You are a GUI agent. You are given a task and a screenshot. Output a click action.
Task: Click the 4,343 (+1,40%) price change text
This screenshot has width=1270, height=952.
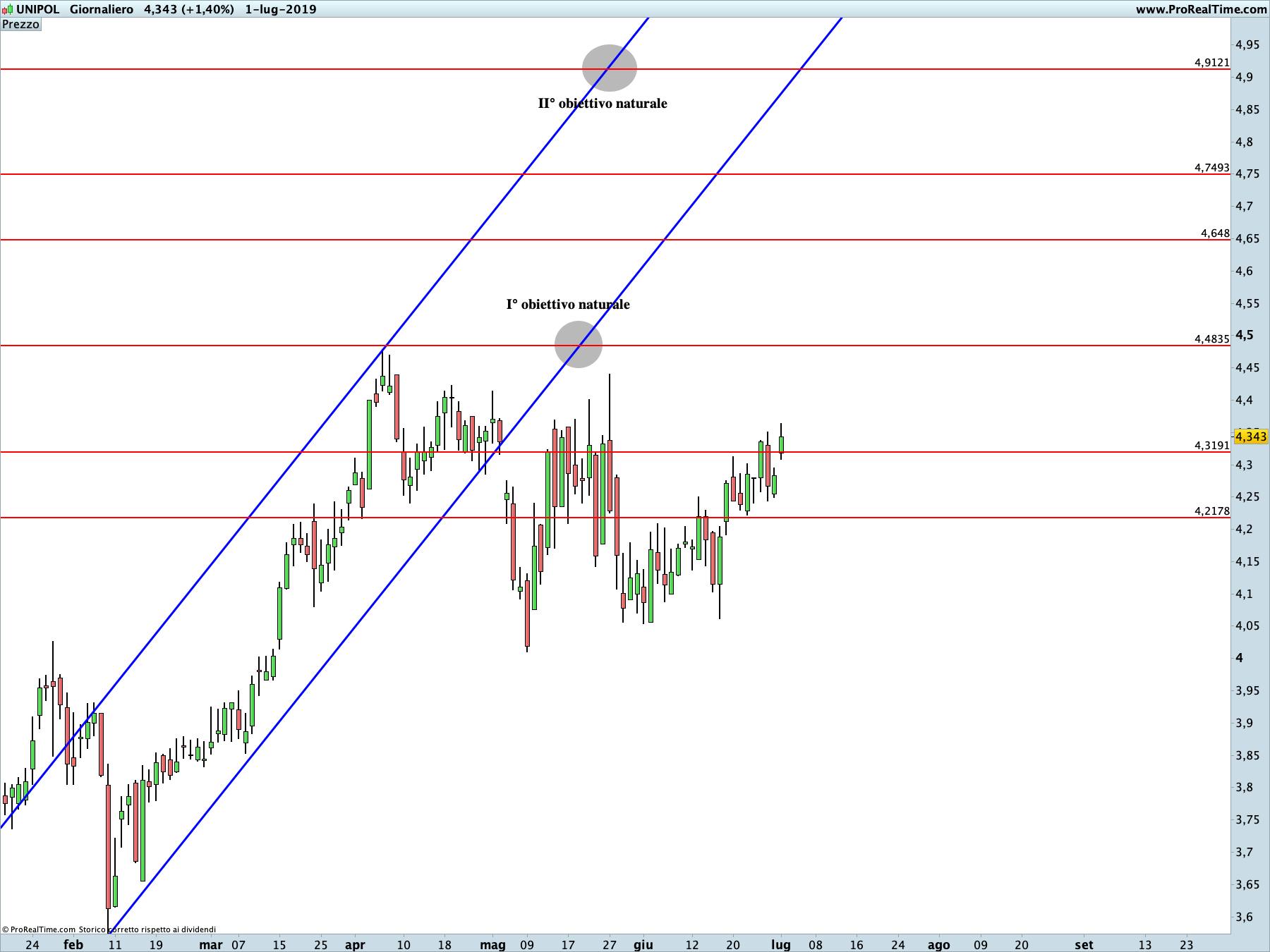[189, 9]
